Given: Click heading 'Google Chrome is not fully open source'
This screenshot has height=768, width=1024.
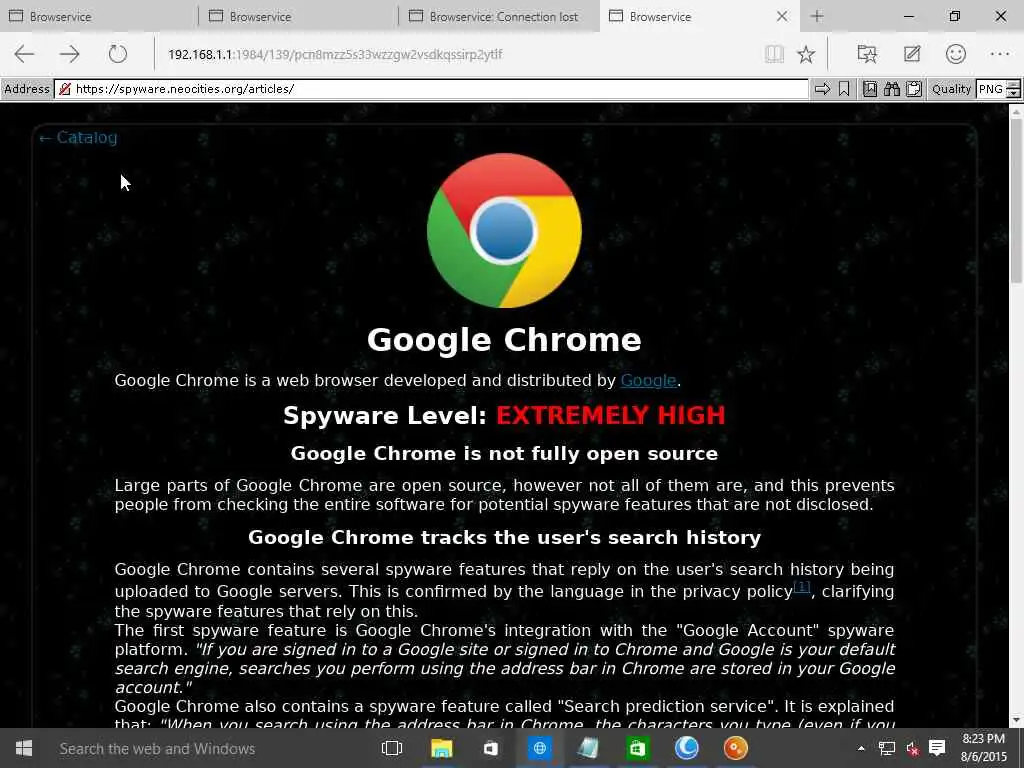Looking at the screenshot, I should coord(504,453).
